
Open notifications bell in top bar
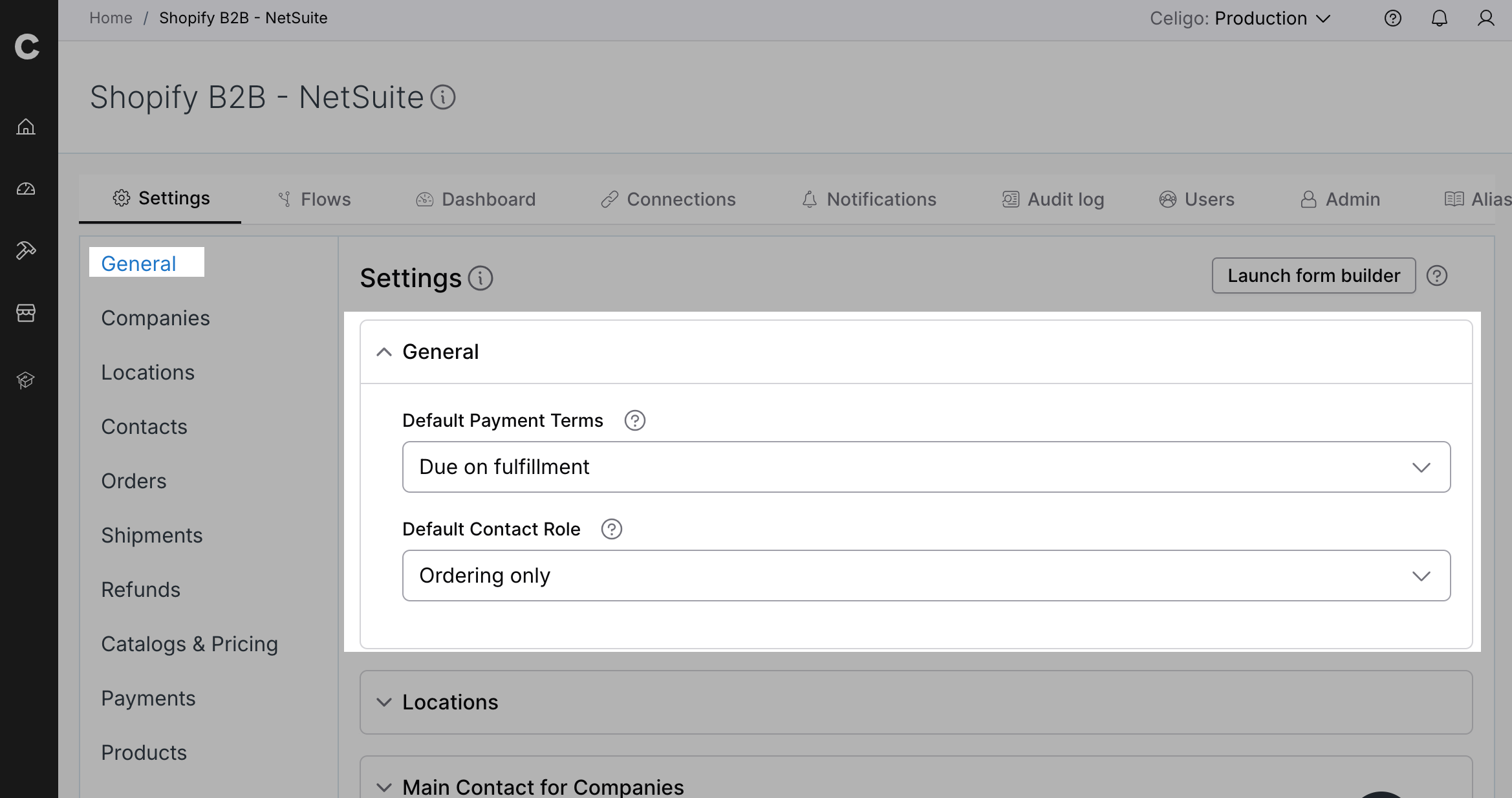pyautogui.click(x=1440, y=18)
